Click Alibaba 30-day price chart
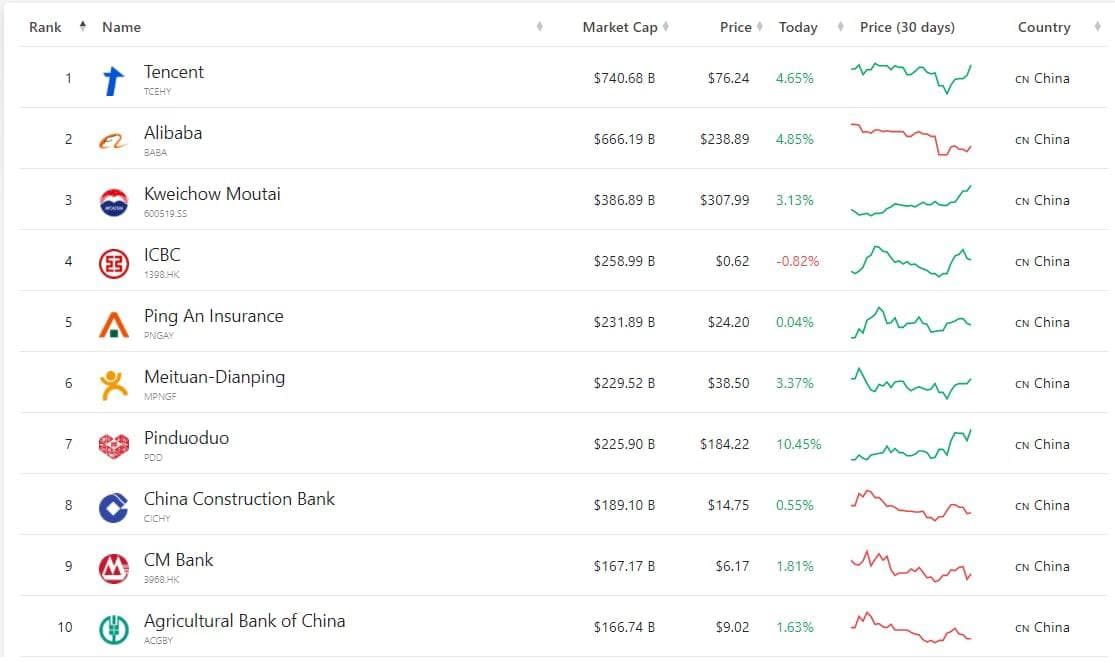The width and height of the screenshot is (1115, 663). [911, 139]
